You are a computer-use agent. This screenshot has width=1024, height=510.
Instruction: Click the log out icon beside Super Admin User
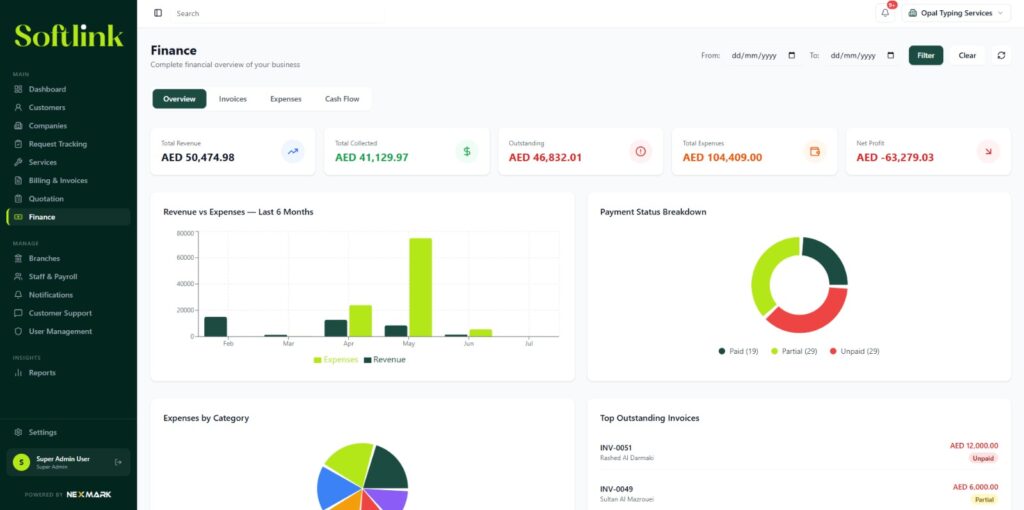tap(118, 462)
